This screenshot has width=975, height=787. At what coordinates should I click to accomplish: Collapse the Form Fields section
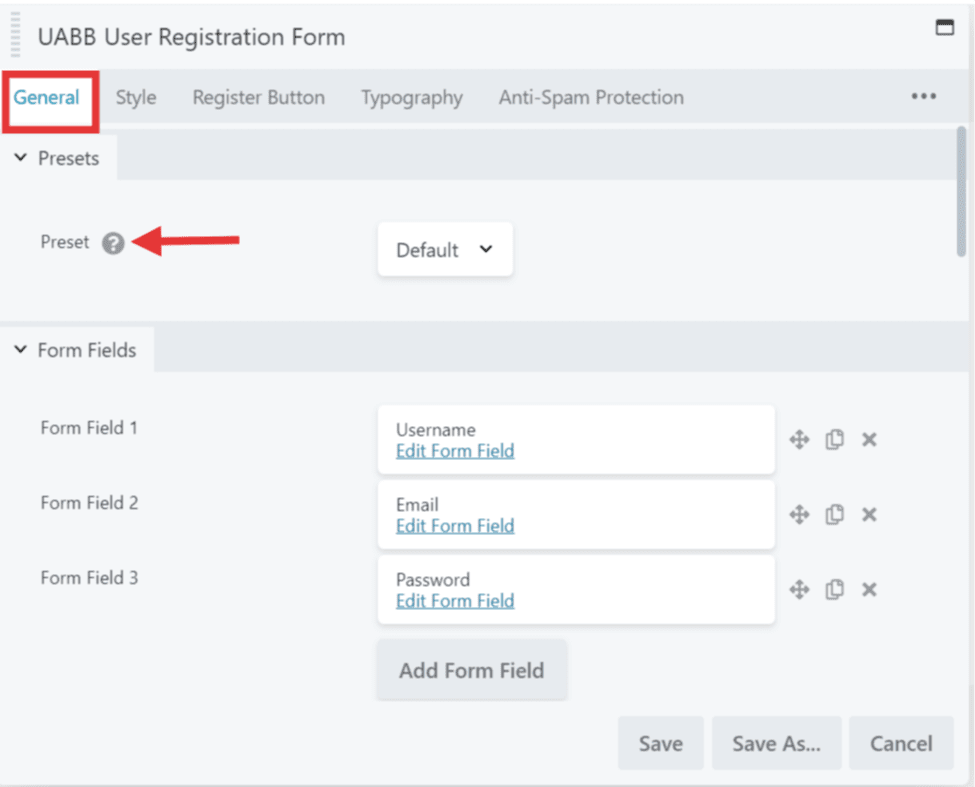point(21,350)
